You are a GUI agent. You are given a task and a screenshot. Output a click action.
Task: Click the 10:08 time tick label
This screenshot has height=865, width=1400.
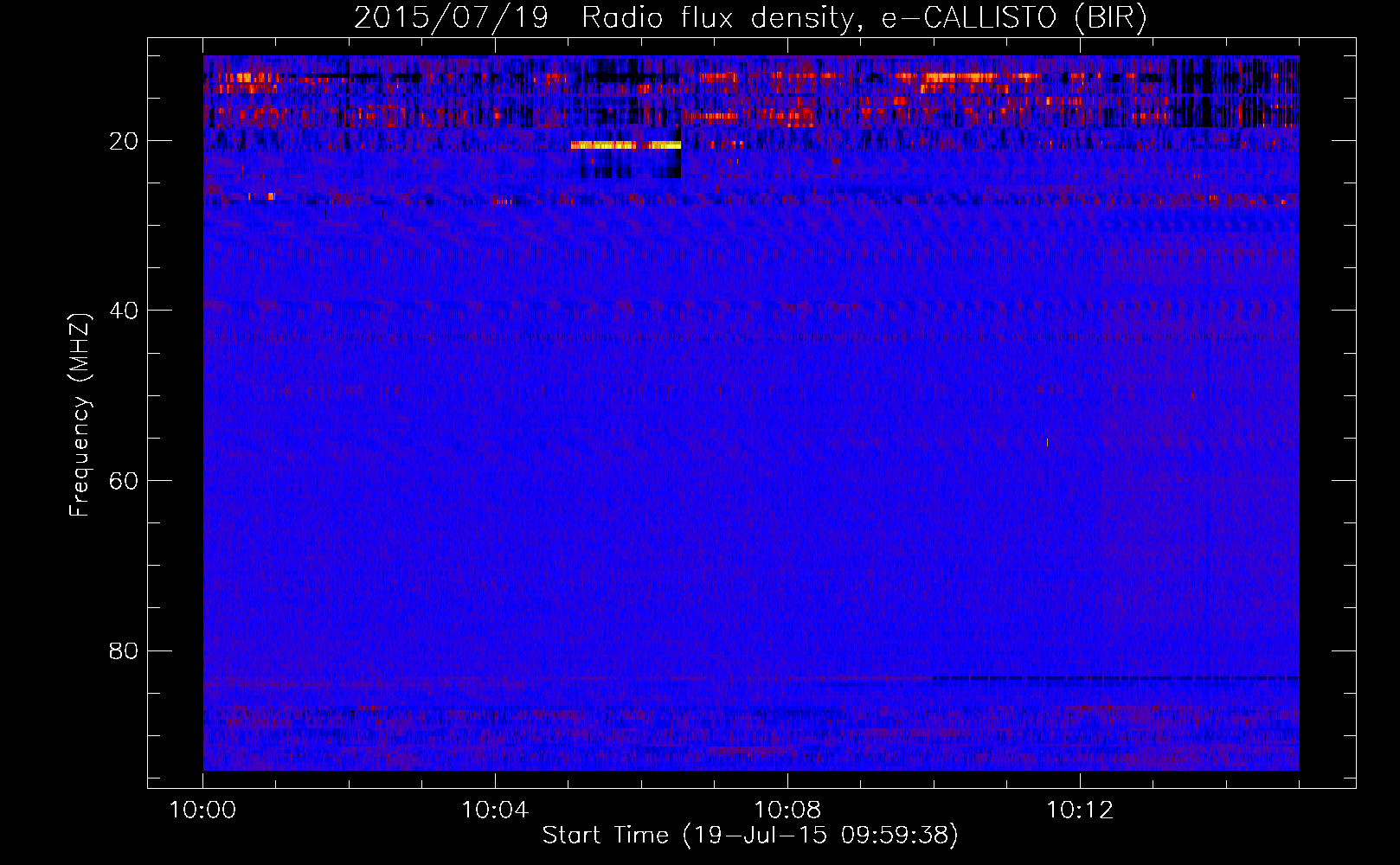pyautogui.click(x=787, y=811)
